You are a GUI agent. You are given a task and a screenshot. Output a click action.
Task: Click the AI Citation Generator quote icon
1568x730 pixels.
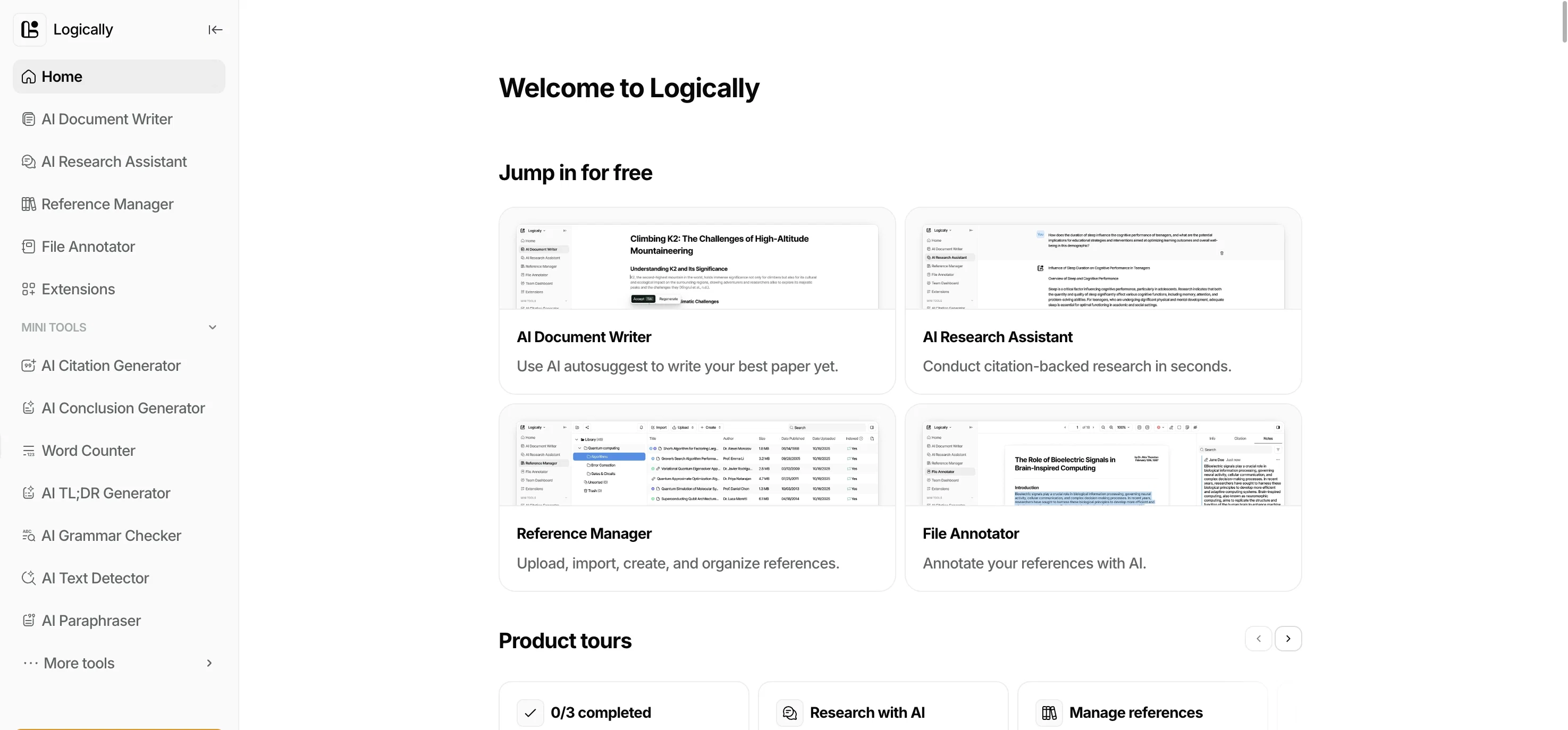pos(29,366)
